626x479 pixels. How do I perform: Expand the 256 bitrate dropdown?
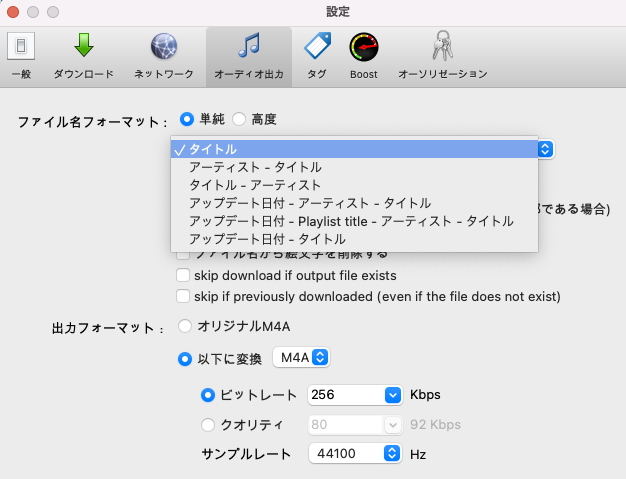[x=392, y=394]
